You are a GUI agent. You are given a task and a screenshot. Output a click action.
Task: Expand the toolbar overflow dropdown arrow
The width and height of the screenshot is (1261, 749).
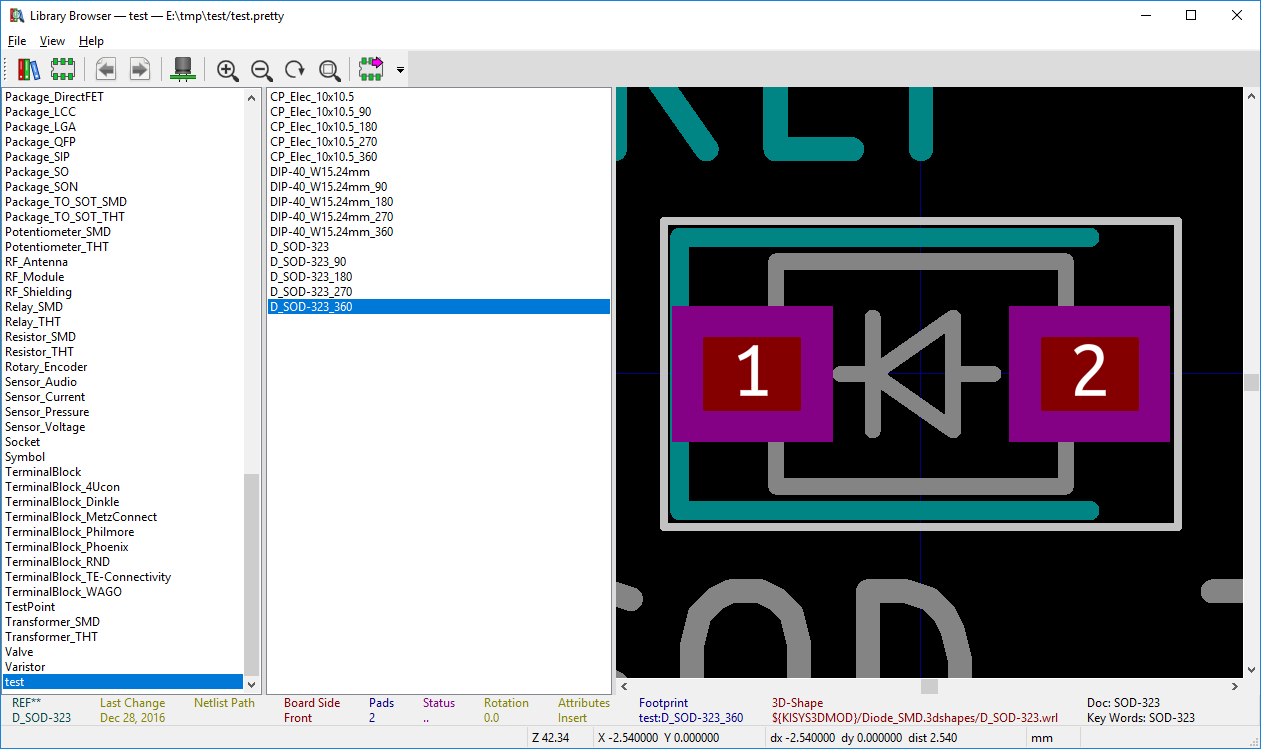coord(400,70)
